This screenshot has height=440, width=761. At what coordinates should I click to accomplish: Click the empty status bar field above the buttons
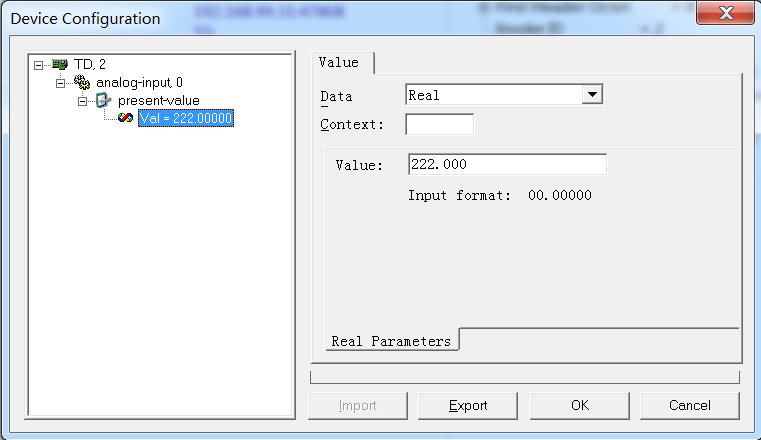click(525, 377)
